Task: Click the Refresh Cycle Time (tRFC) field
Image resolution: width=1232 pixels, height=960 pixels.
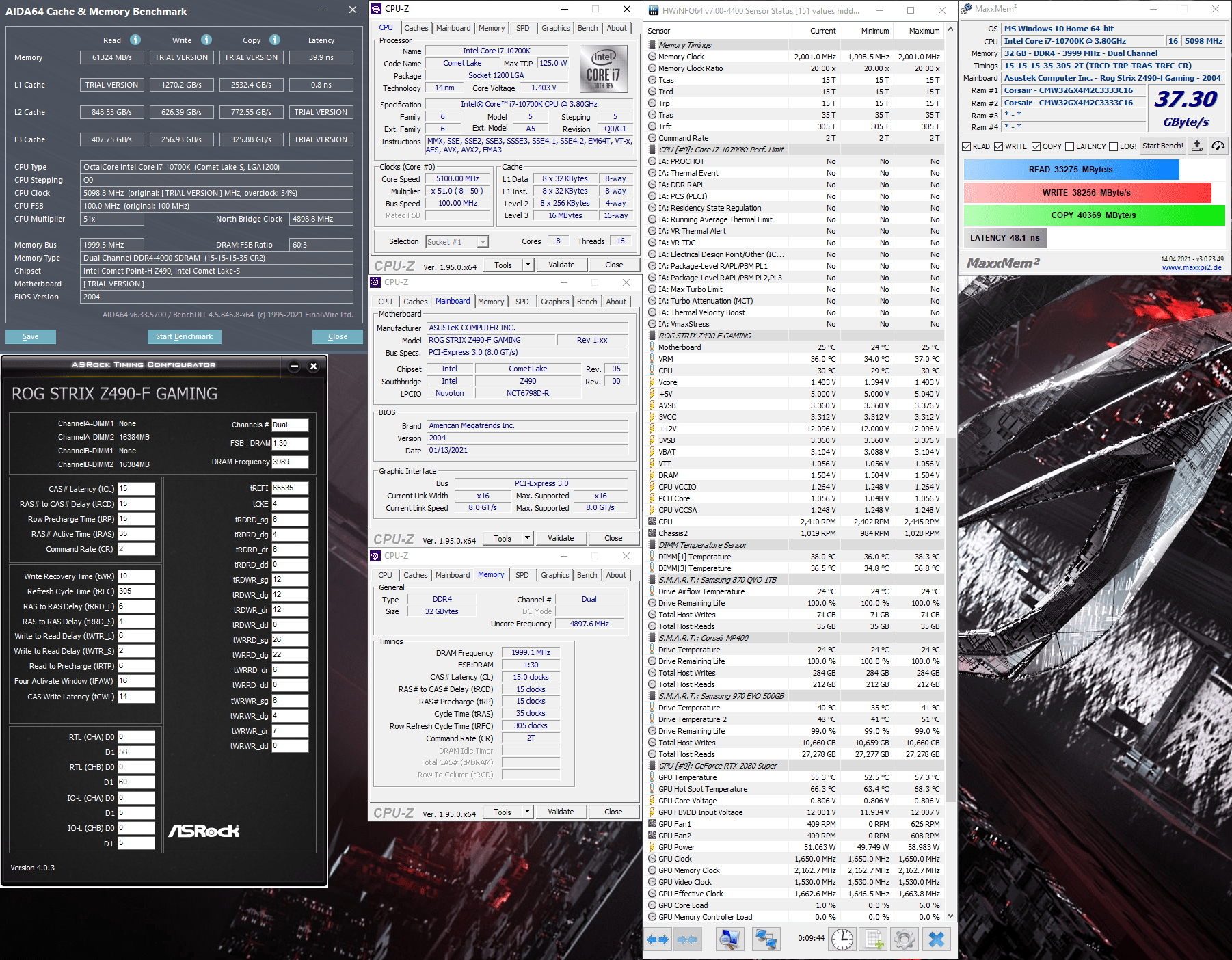Action: [136, 591]
